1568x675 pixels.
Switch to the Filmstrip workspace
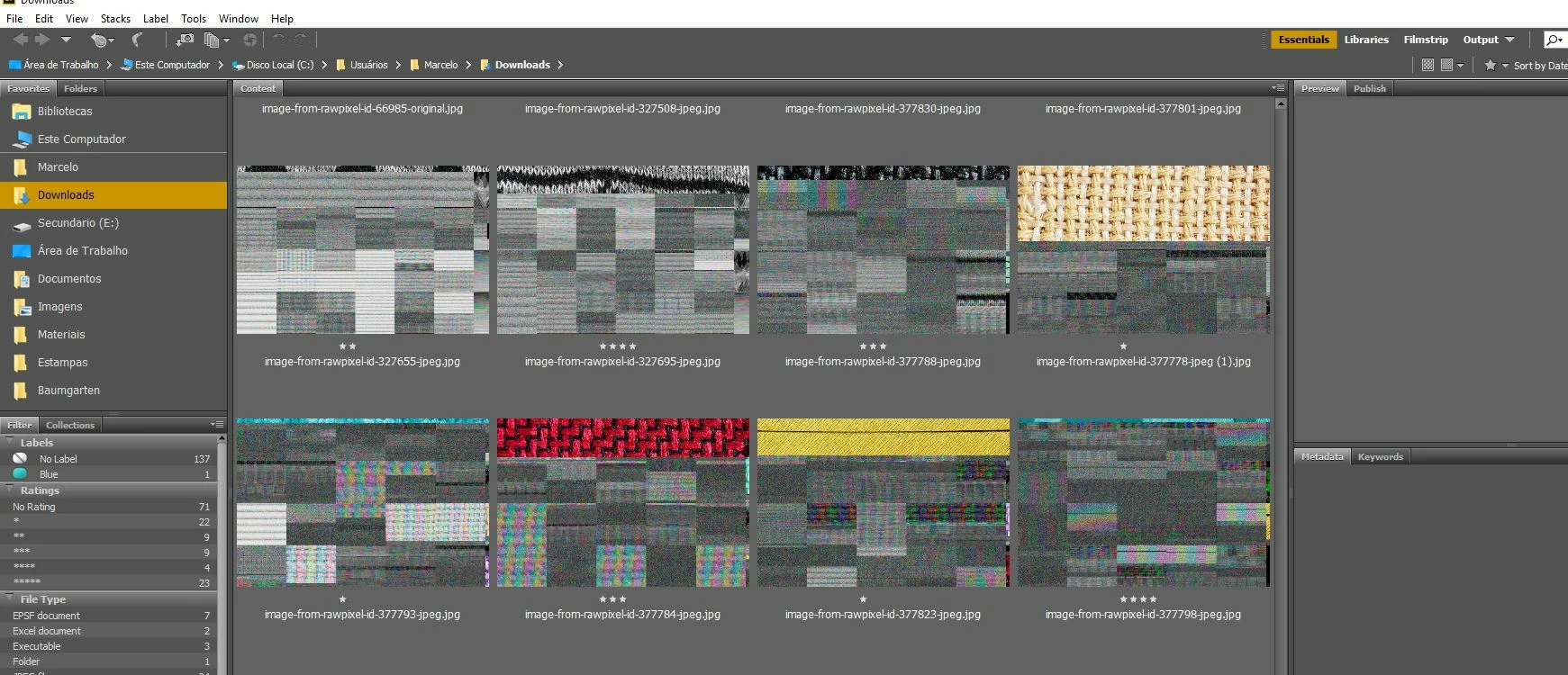[x=1426, y=40]
